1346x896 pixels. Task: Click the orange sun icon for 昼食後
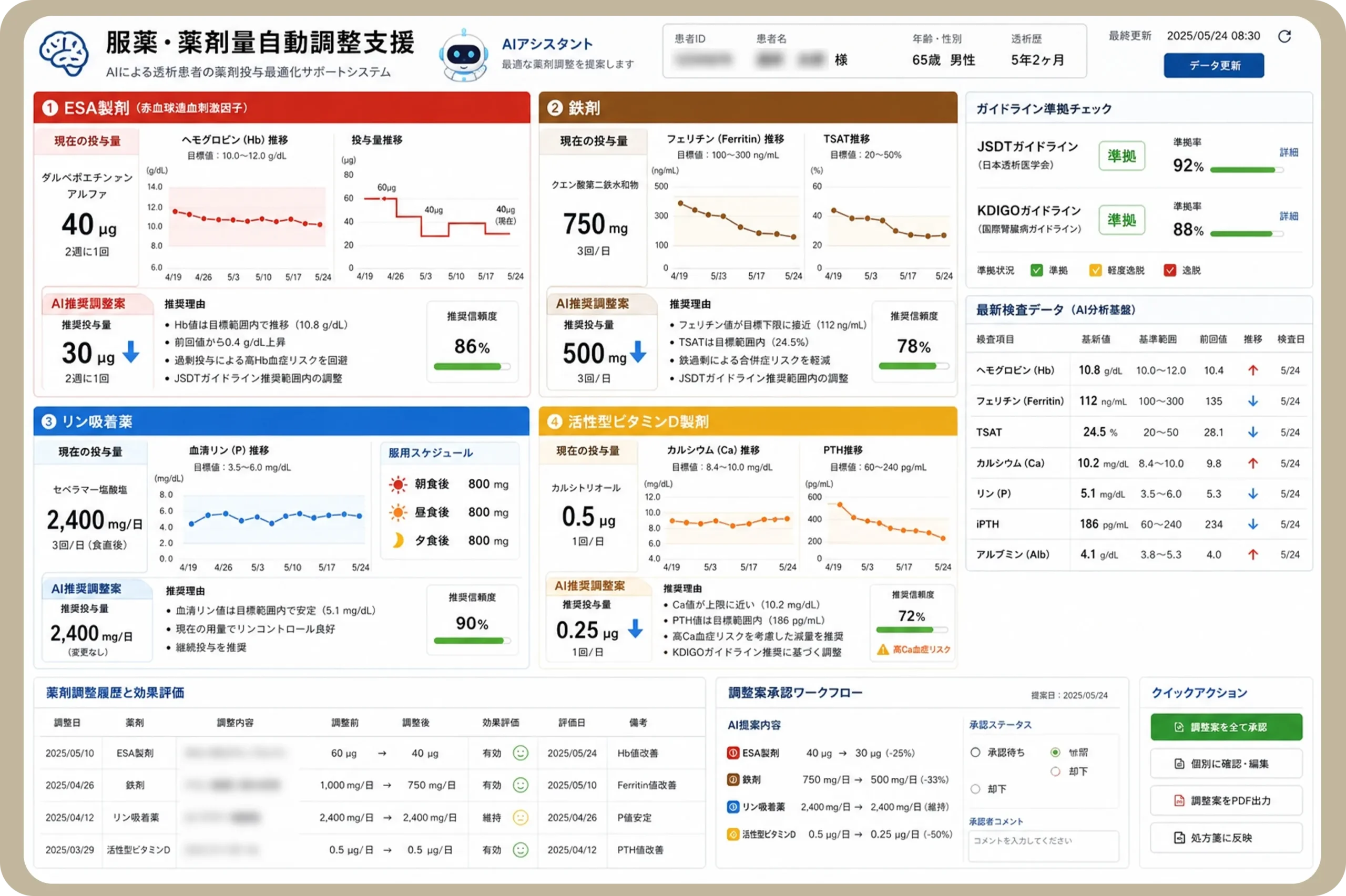[398, 512]
